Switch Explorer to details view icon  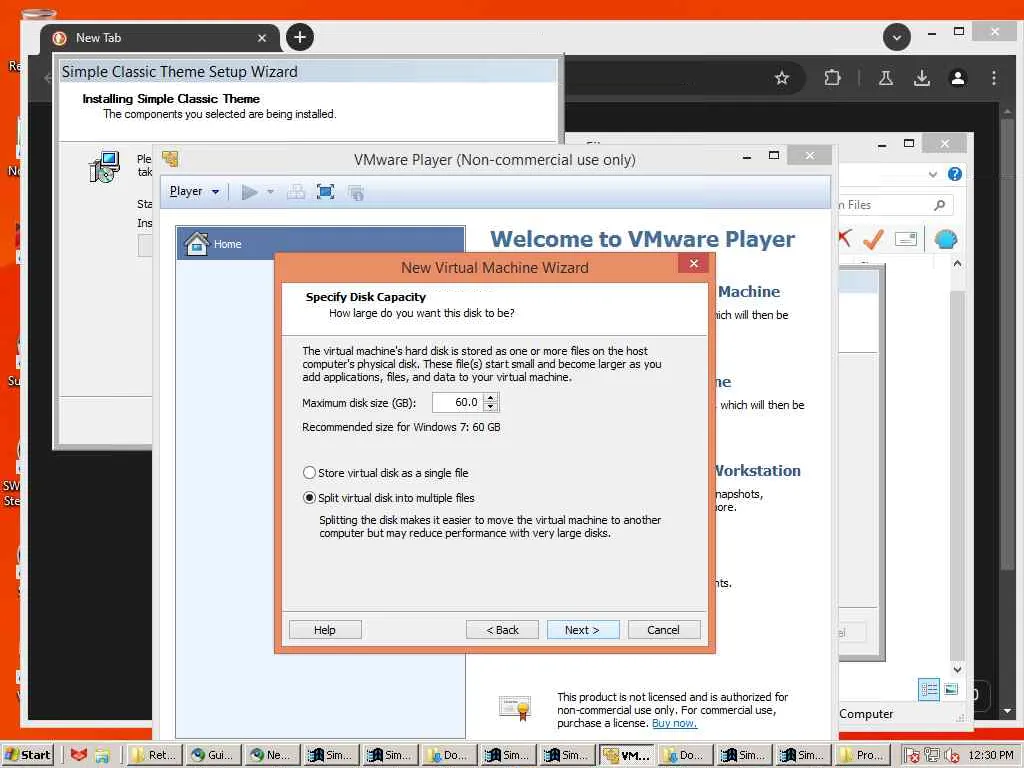(x=929, y=689)
